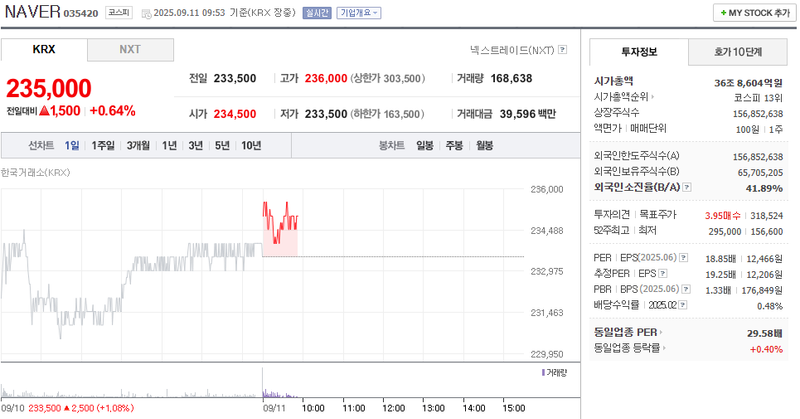Click the 29.58배 industry PER value
The image size is (800, 419).
(x=765, y=334)
